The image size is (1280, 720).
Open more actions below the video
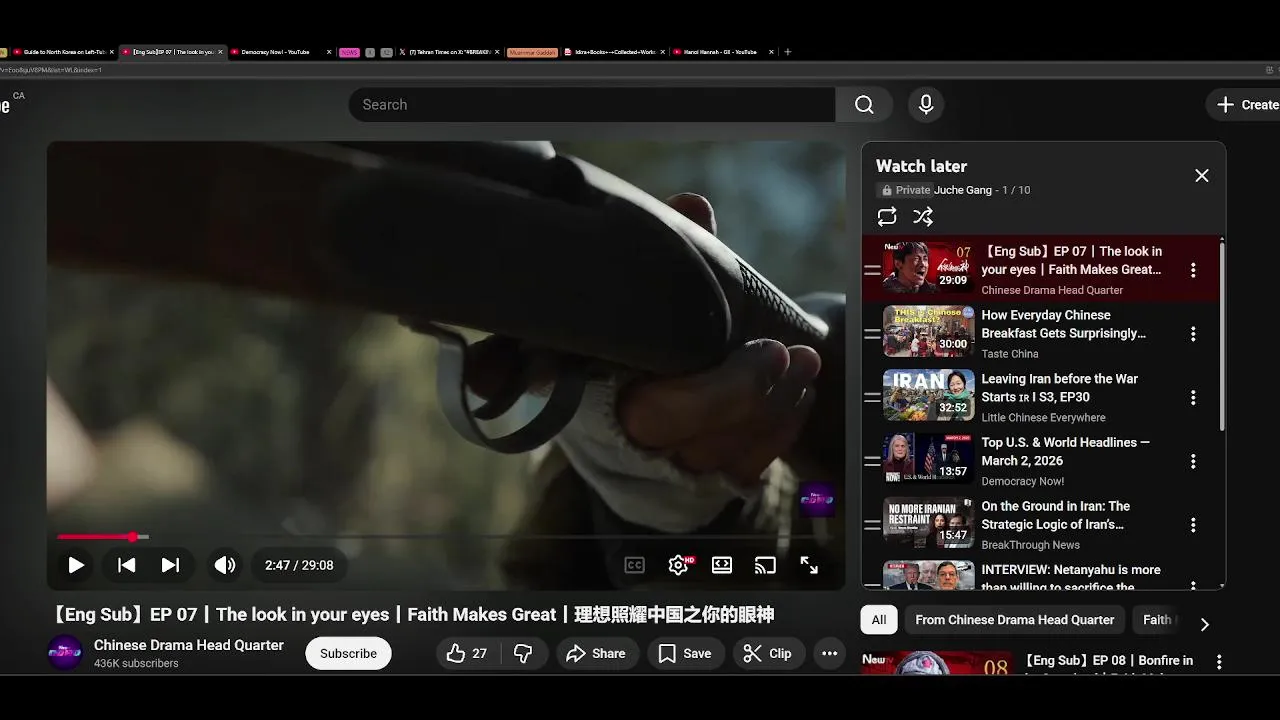[829, 654]
